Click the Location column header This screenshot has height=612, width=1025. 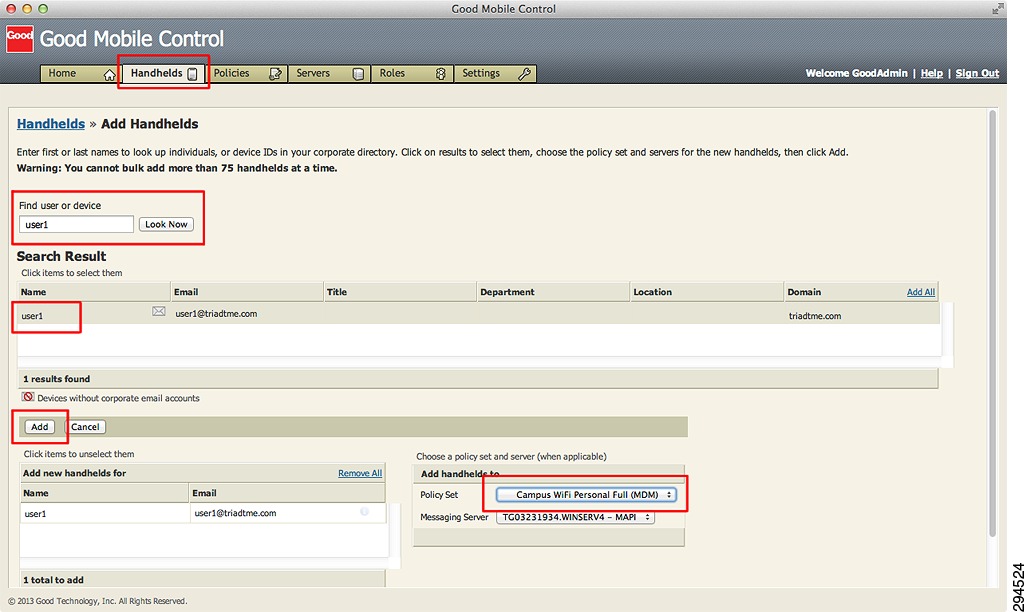pos(707,292)
